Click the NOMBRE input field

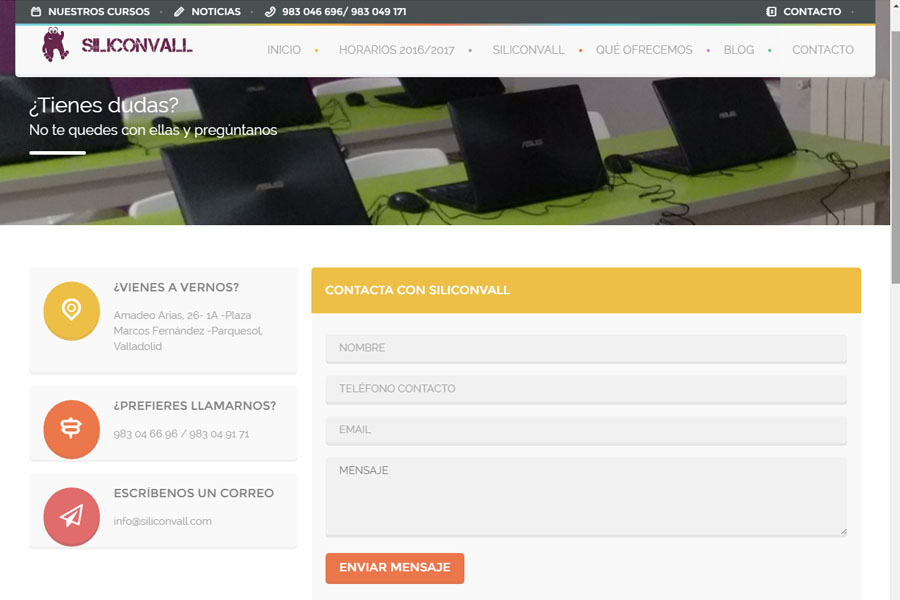[585, 347]
